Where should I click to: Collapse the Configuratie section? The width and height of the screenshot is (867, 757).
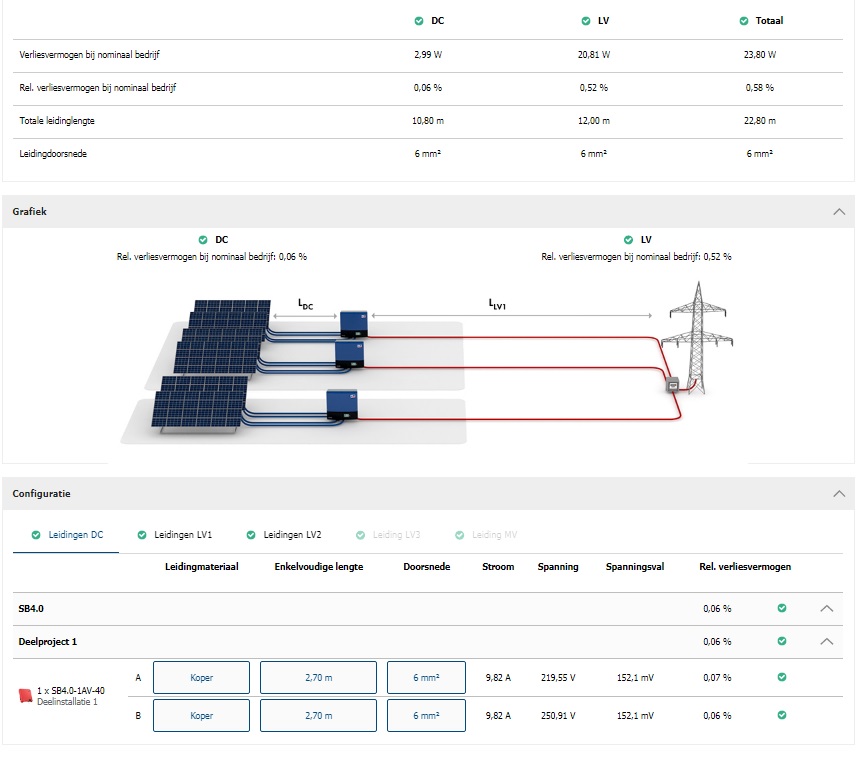coord(839,493)
